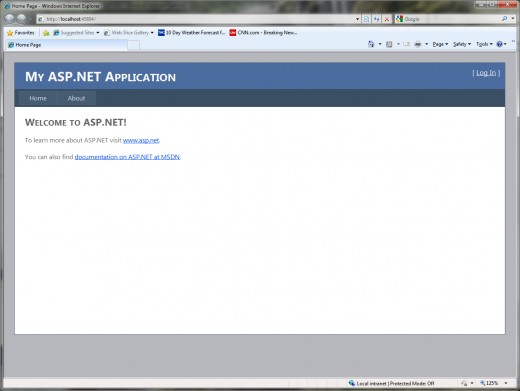
Task: Click the Compatibility View icon
Action: pyautogui.click(x=366, y=19)
